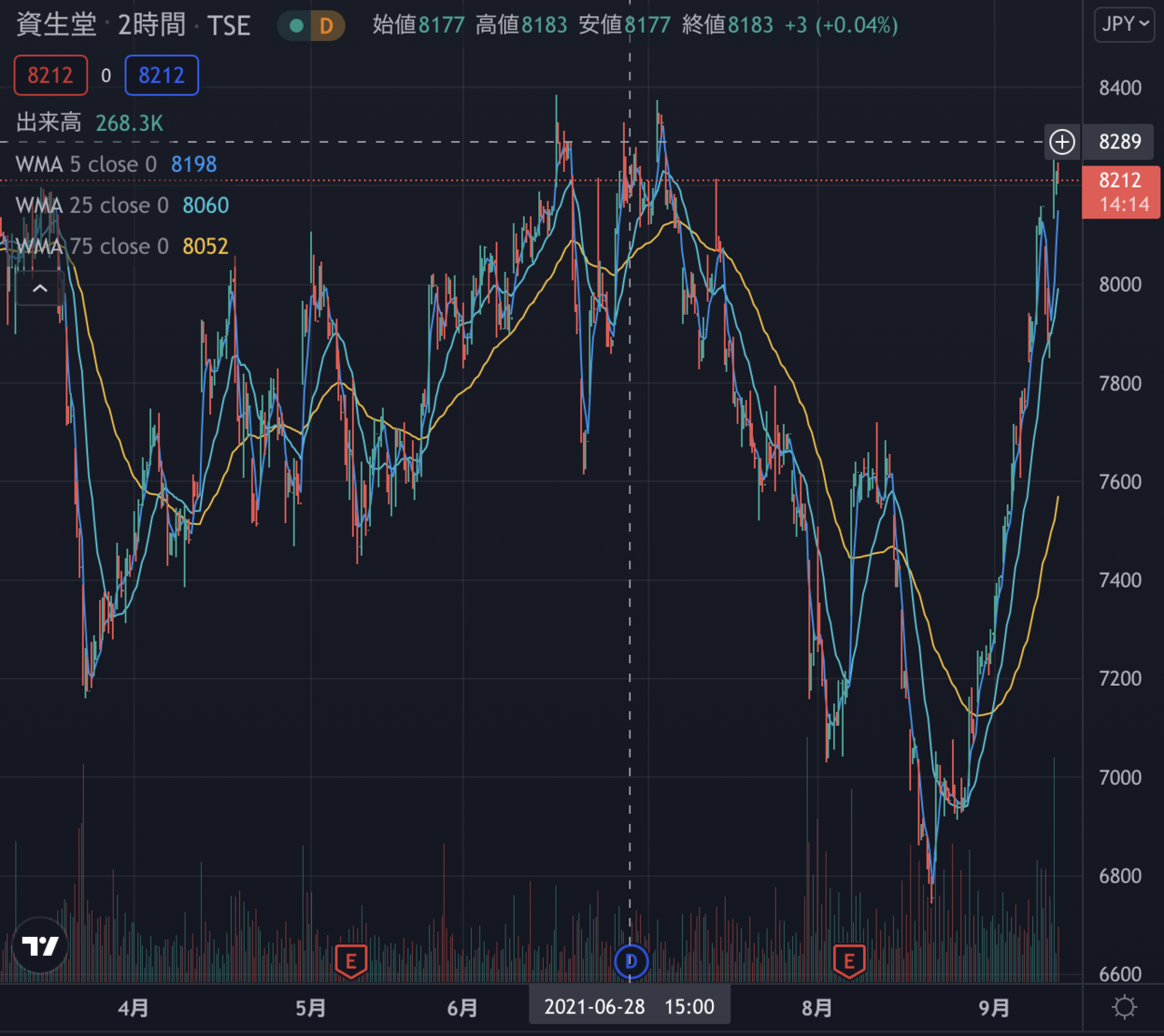Click the blue D dividend marker
The height and width of the screenshot is (1036, 1164).
click(631, 961)
